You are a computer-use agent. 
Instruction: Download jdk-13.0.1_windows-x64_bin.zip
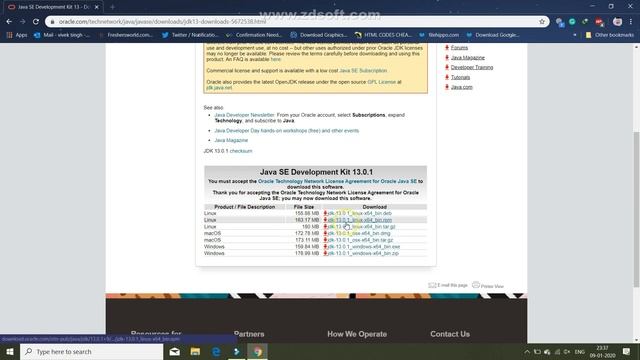tap(363, 253)
